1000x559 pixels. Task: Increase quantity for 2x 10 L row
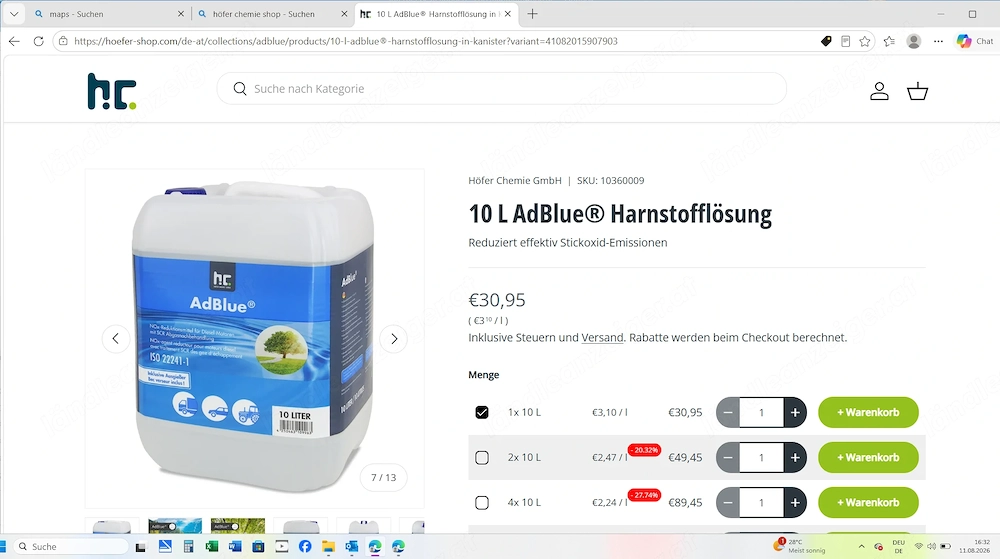(795, 458)
